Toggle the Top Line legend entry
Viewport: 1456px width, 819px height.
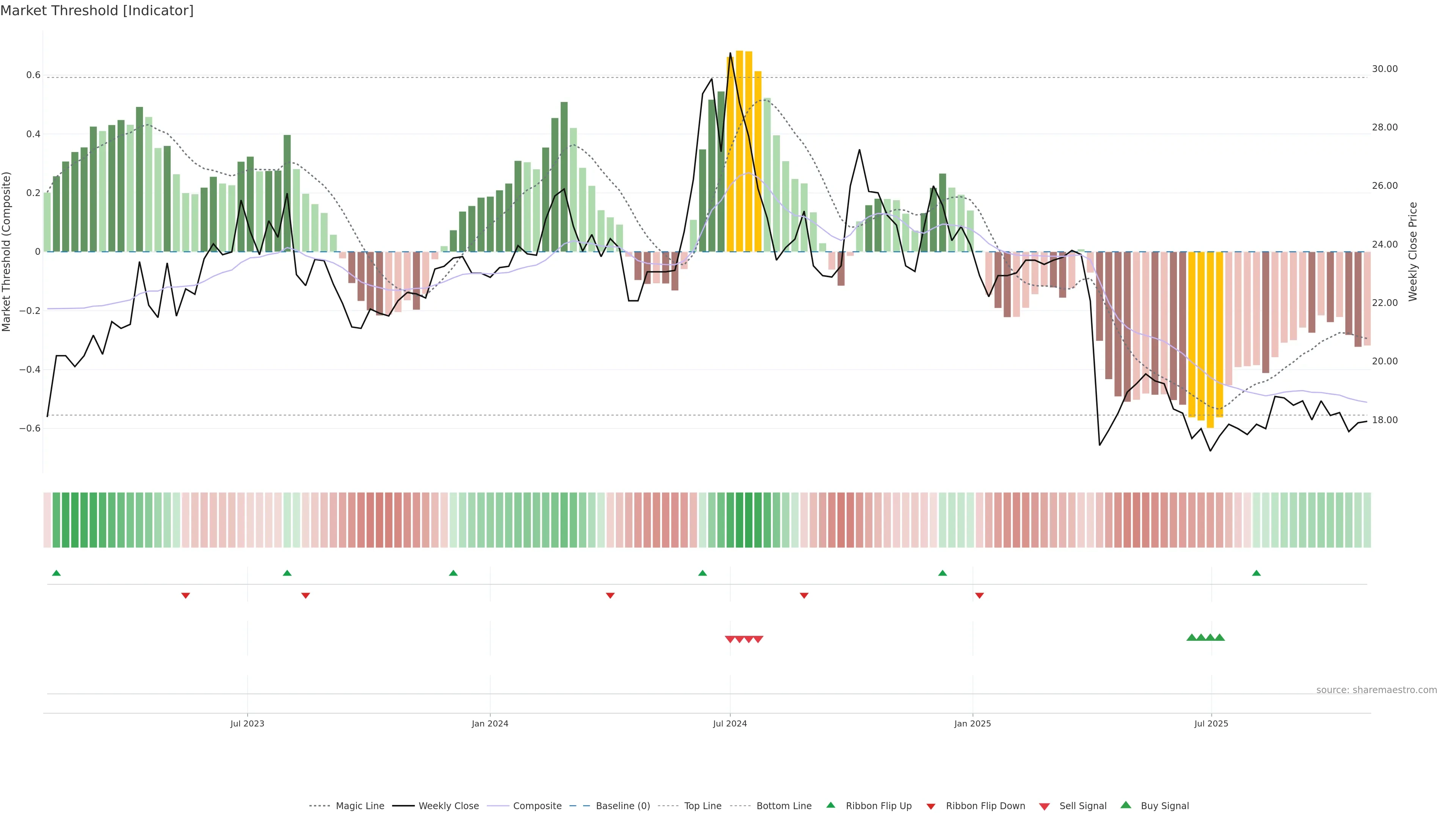703,806
